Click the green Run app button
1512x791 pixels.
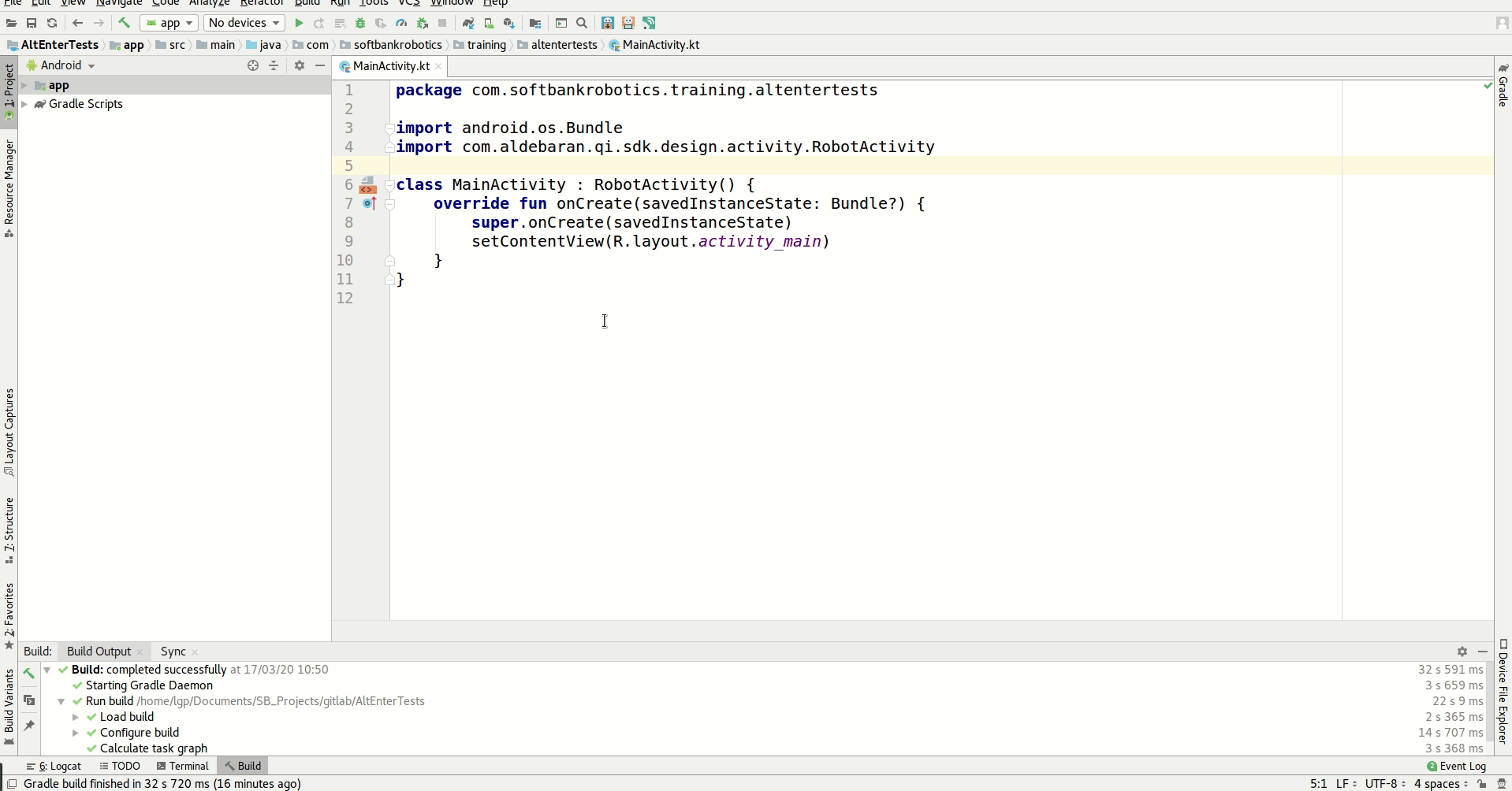(299, 23)
